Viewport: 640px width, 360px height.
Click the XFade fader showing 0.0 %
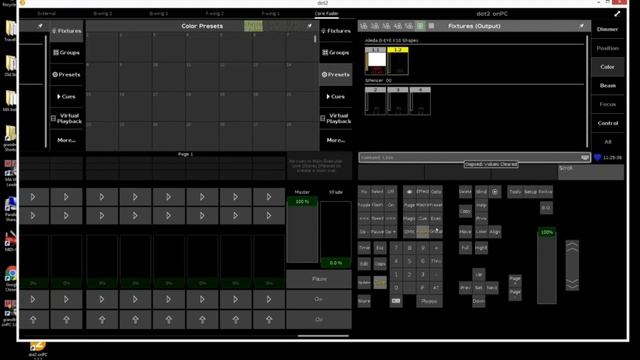[336, 235]
